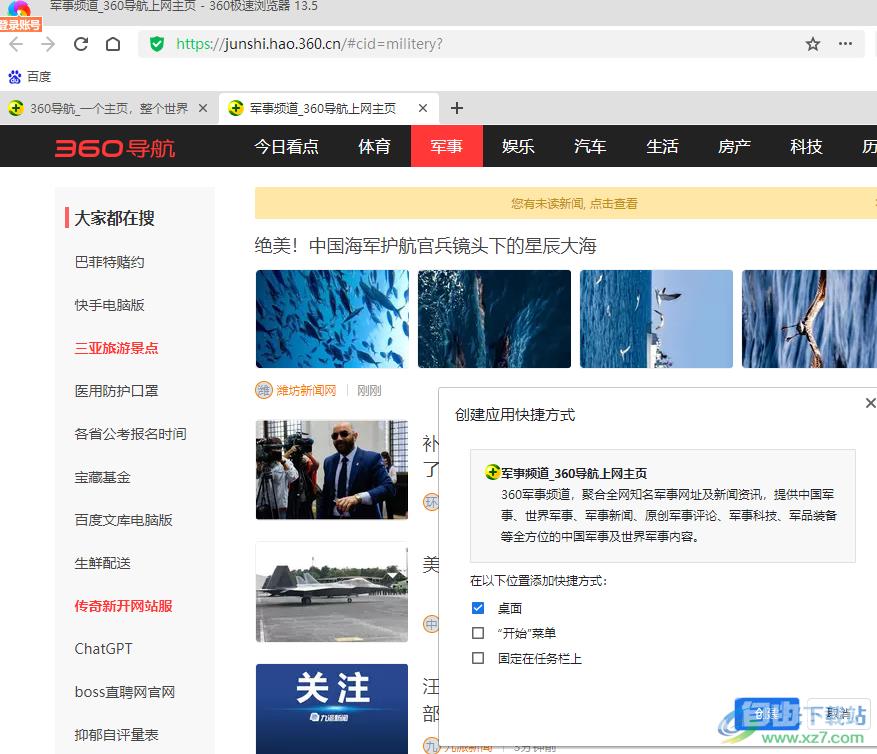Image resolution: width=877 pixels, height=754 pixels.
Task: Search trending term 各省公考报名时间
Action: click(x=130, y=433)
